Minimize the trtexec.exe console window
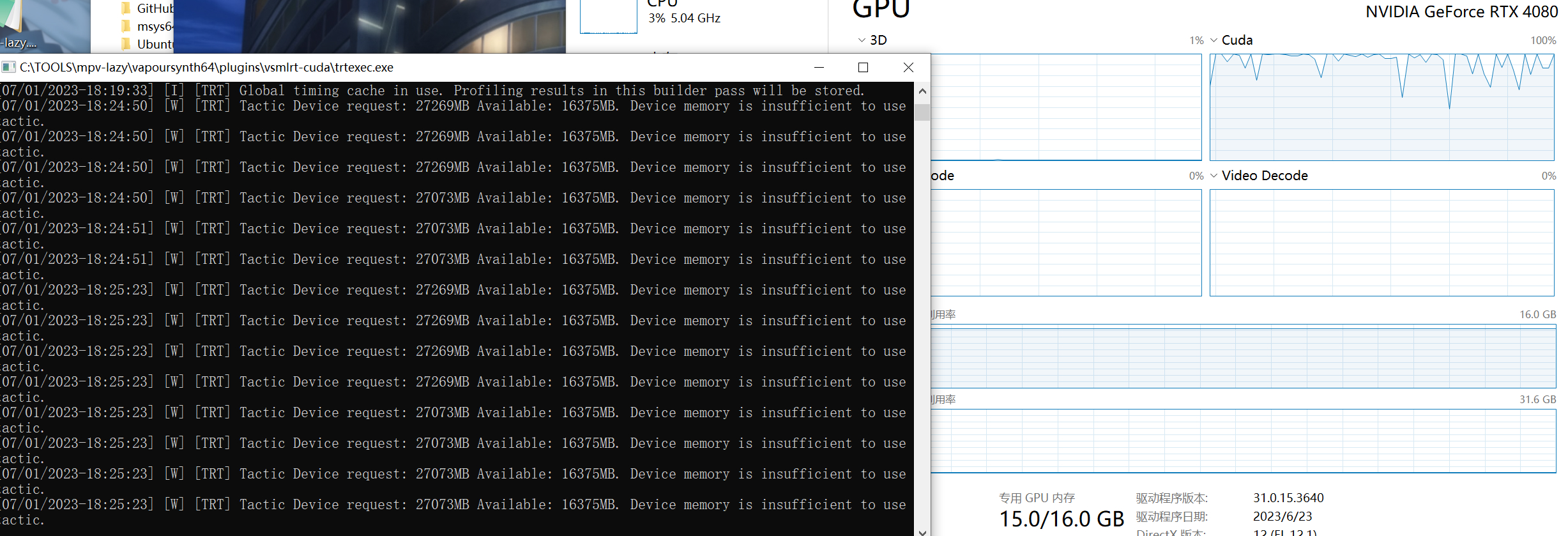Screen dimensions: 1568x536 click(819, 67)
